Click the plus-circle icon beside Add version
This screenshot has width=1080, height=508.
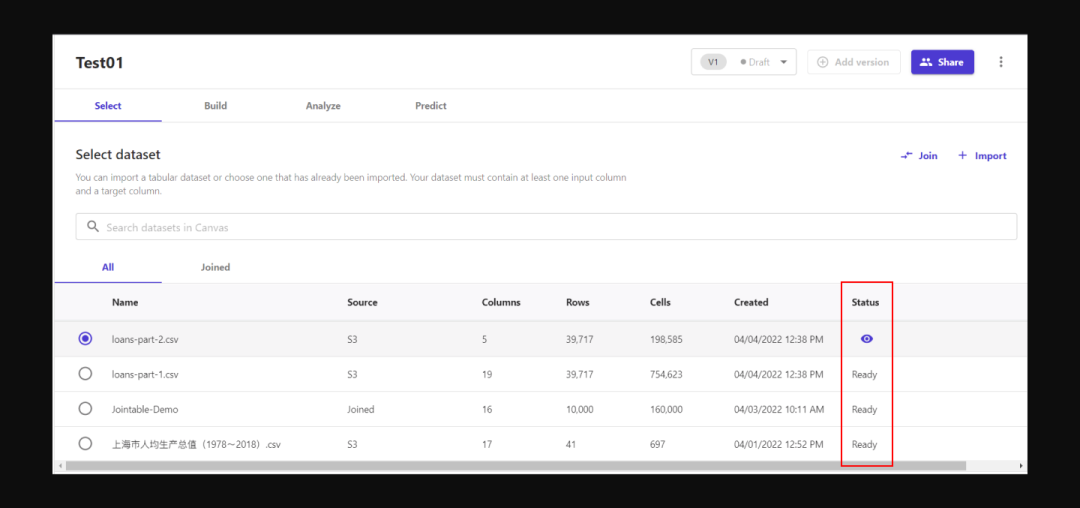point(822,62)
